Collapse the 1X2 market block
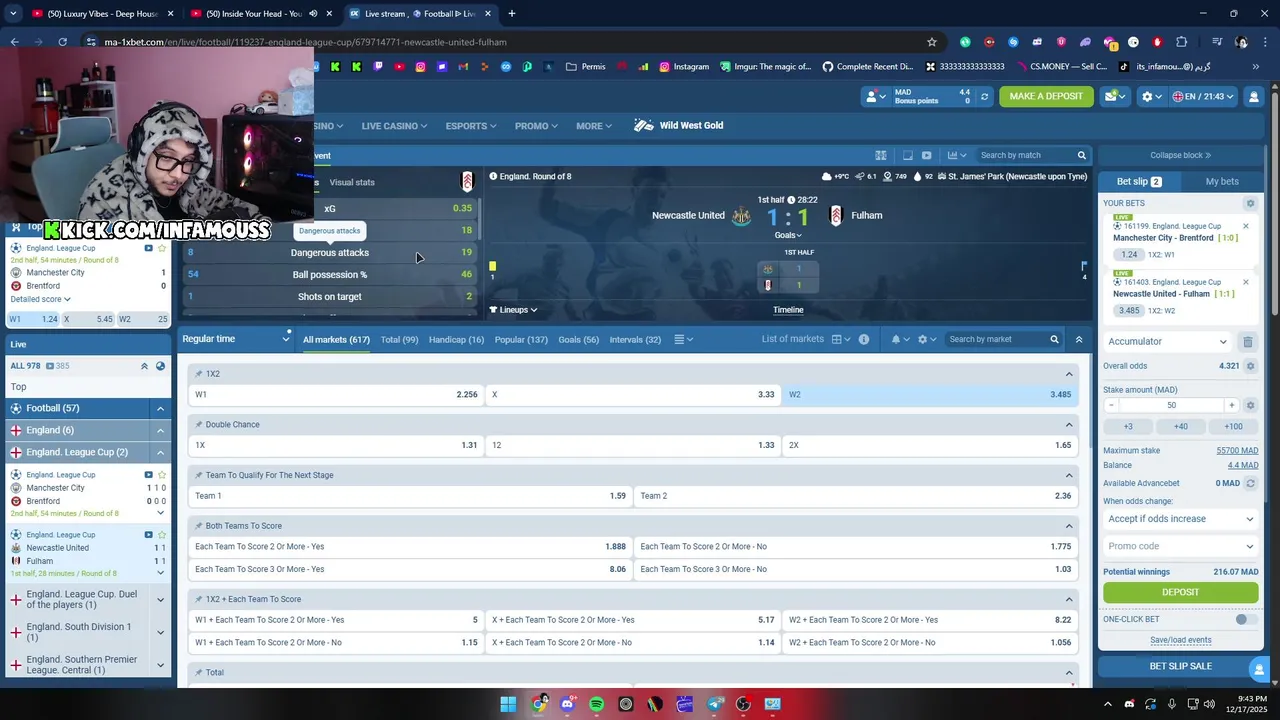 pyautogui.click(x=1069, y=374)
